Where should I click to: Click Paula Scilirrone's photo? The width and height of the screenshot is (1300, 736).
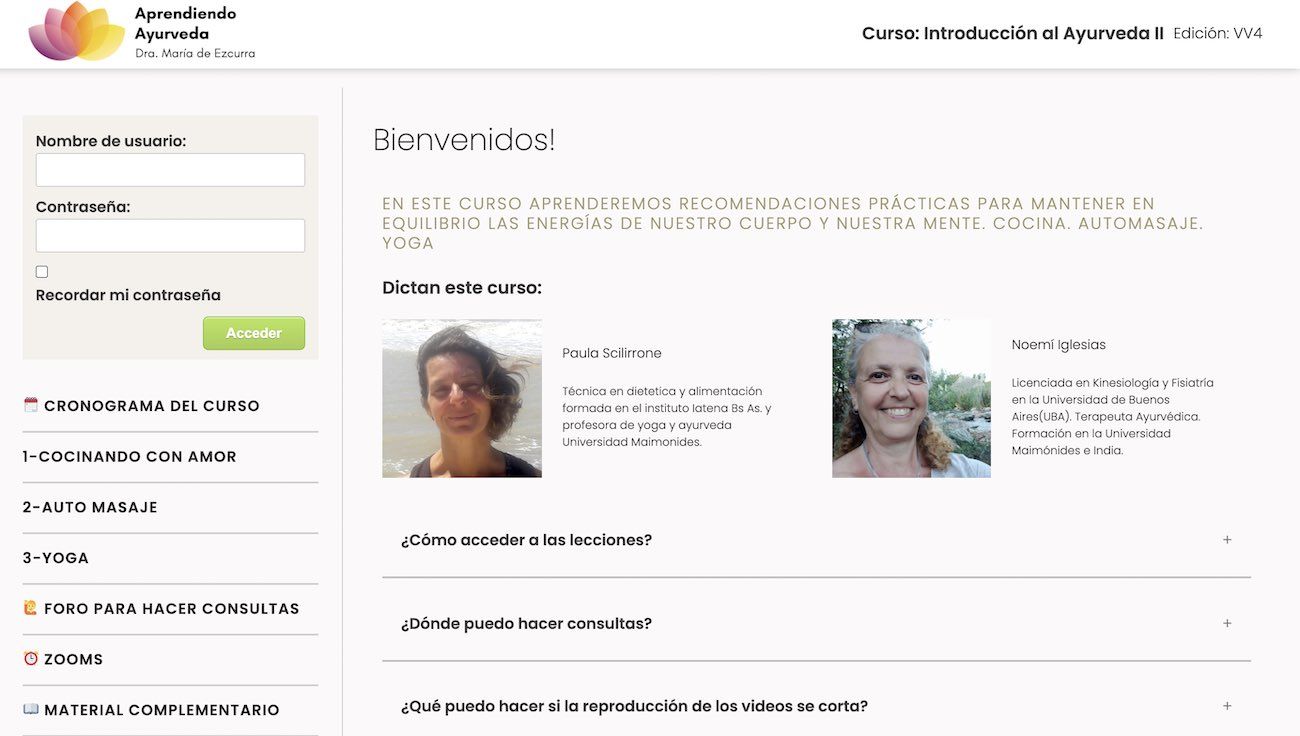point(462,398)
